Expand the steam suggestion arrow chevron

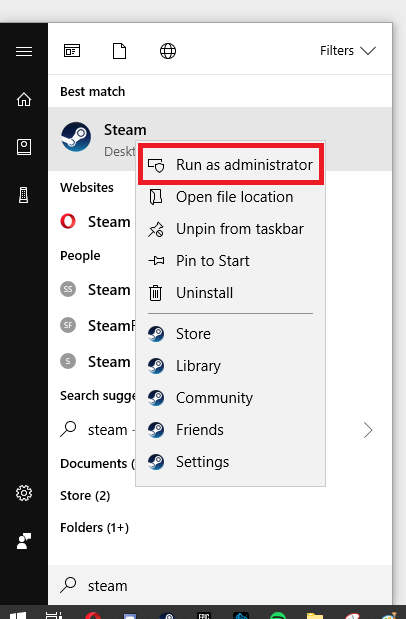tap(368, 430)
